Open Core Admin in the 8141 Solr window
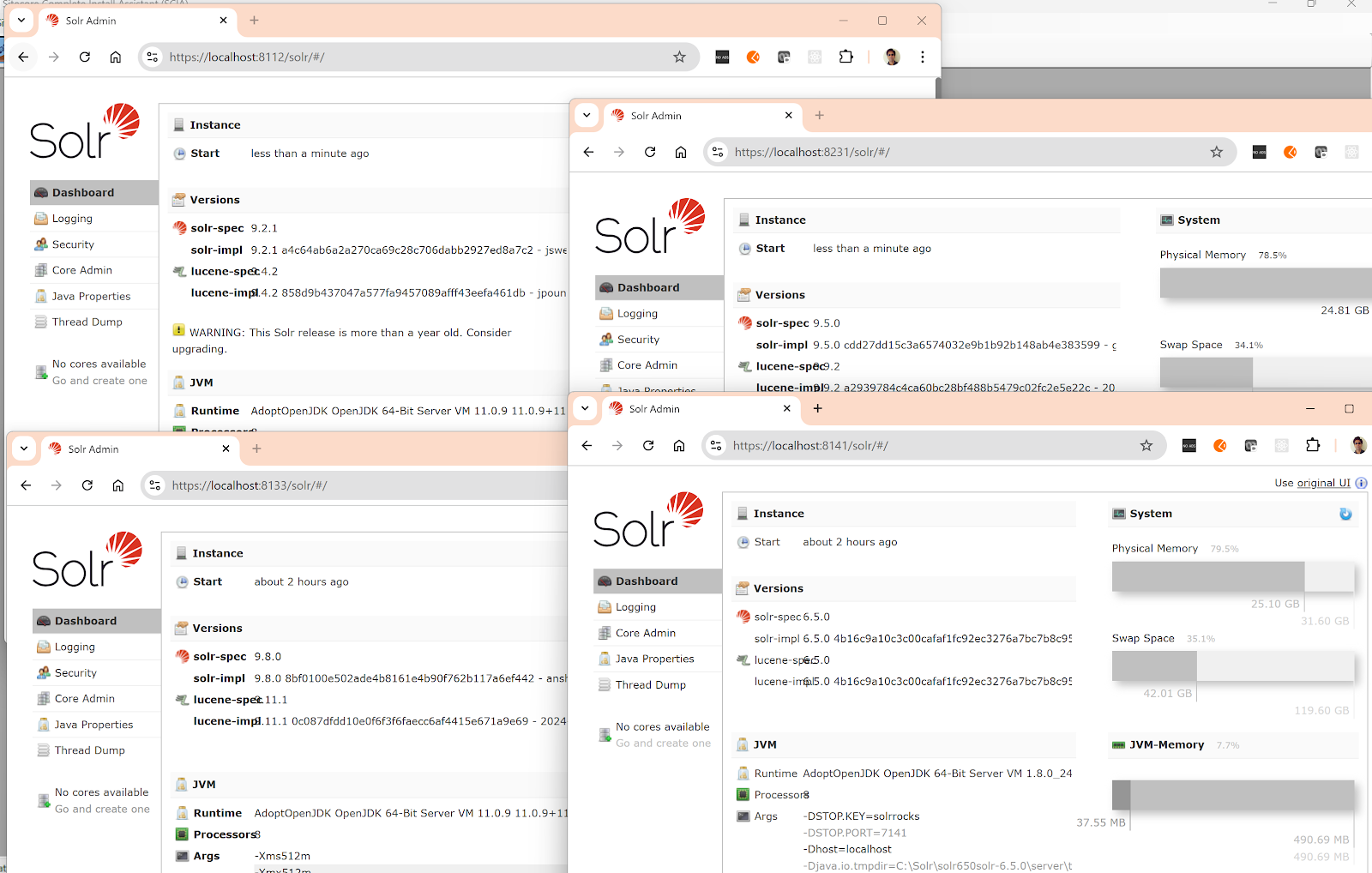 (658, 633)
